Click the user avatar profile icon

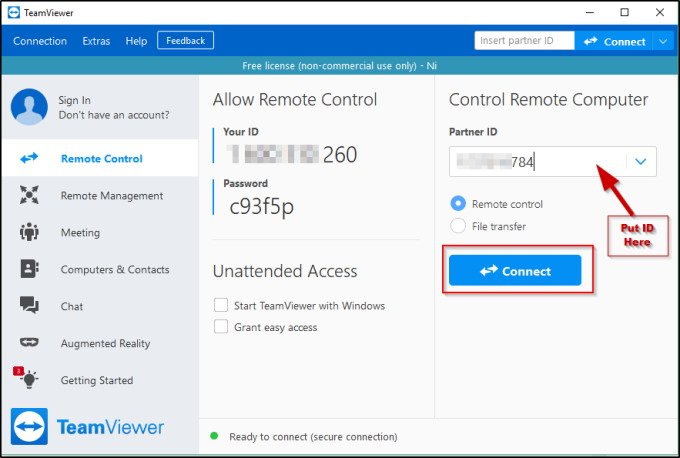coord(29,107)
